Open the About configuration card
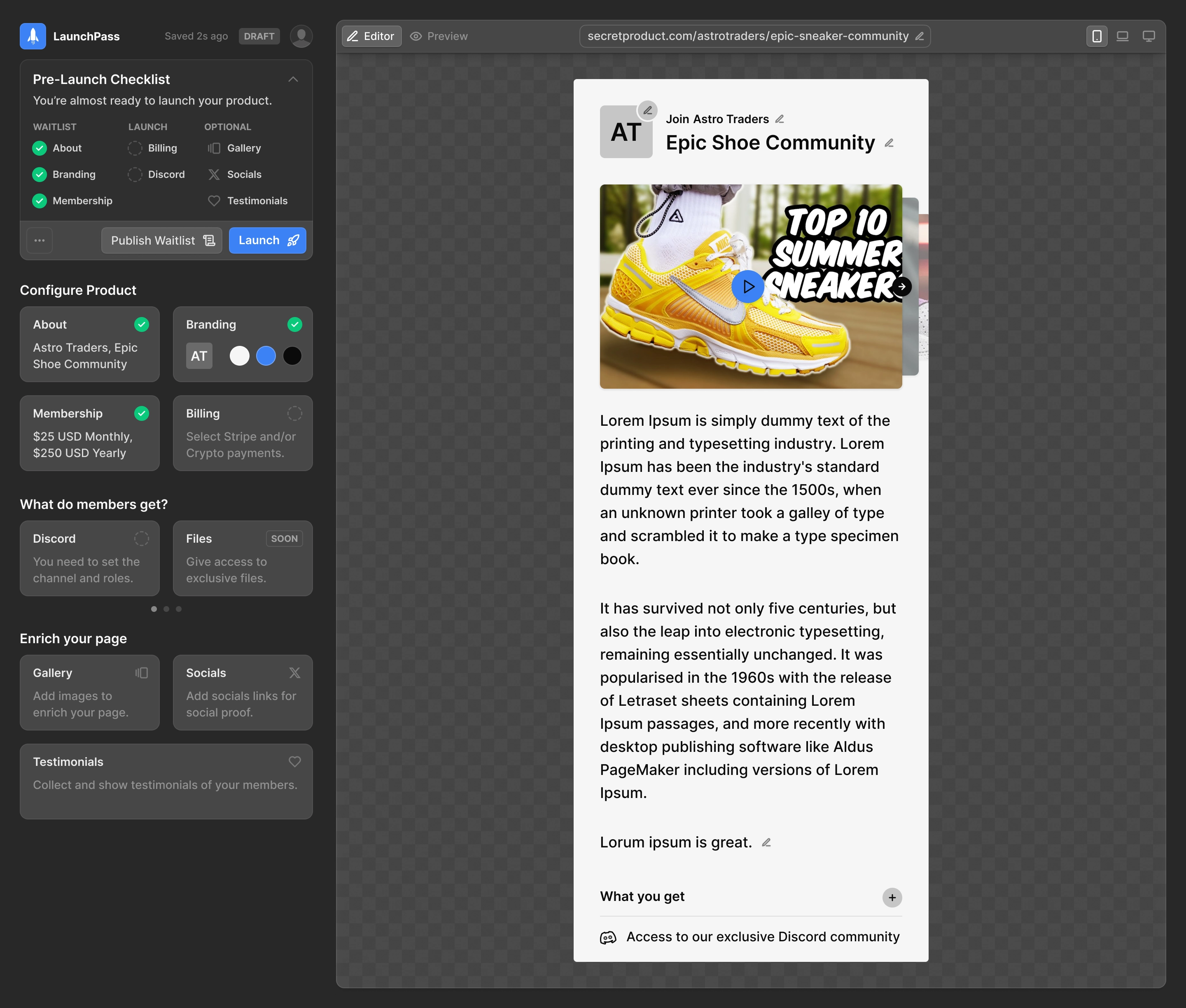The width and height of the screenshot is (1186, 1008). click(90, 344)
